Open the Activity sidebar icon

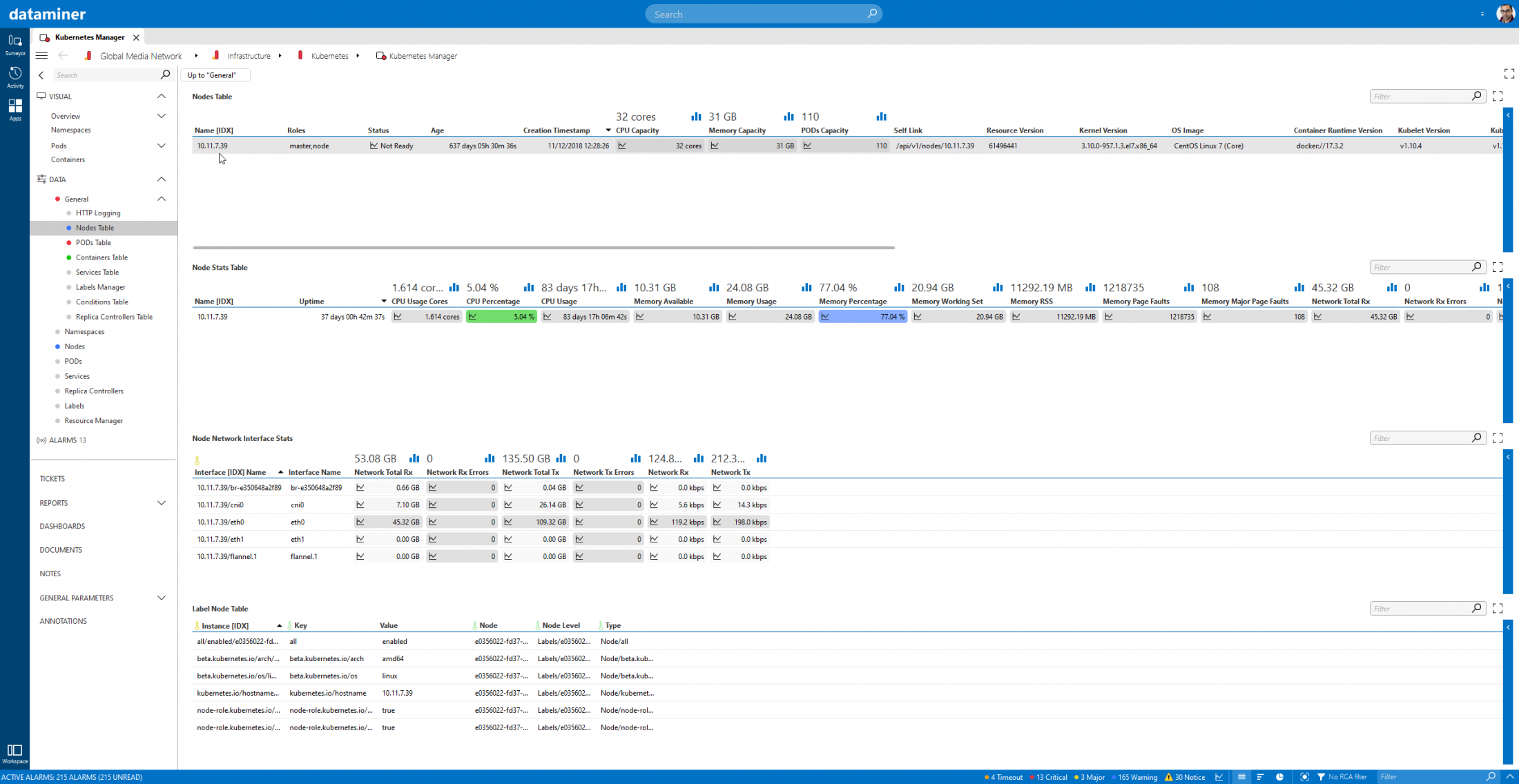tap(14, 77)
